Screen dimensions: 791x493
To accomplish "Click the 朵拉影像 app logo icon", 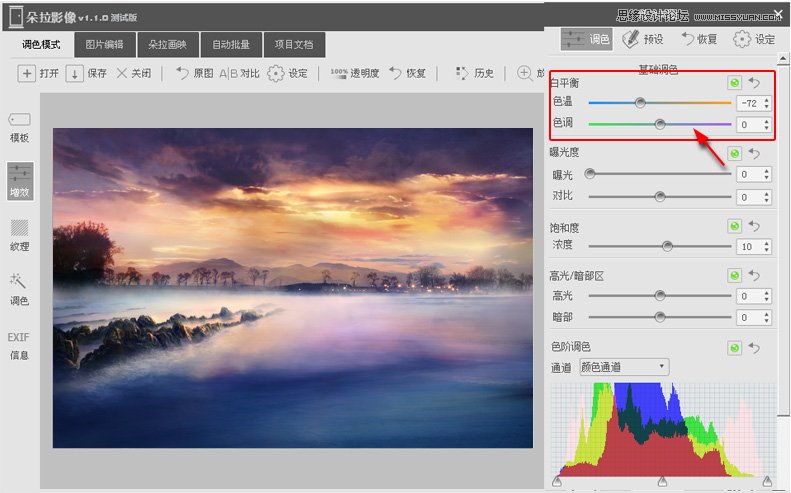I will 16,16.
